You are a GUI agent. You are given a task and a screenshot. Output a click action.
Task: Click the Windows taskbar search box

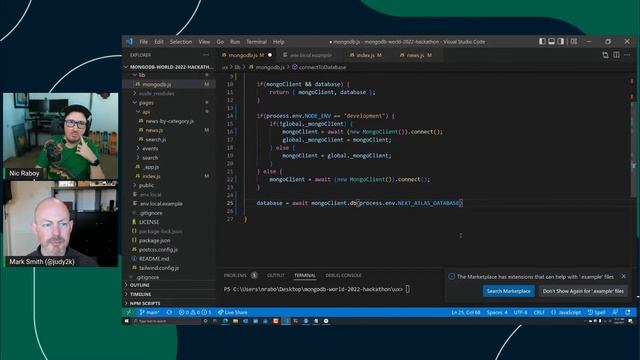pos(167,321)
